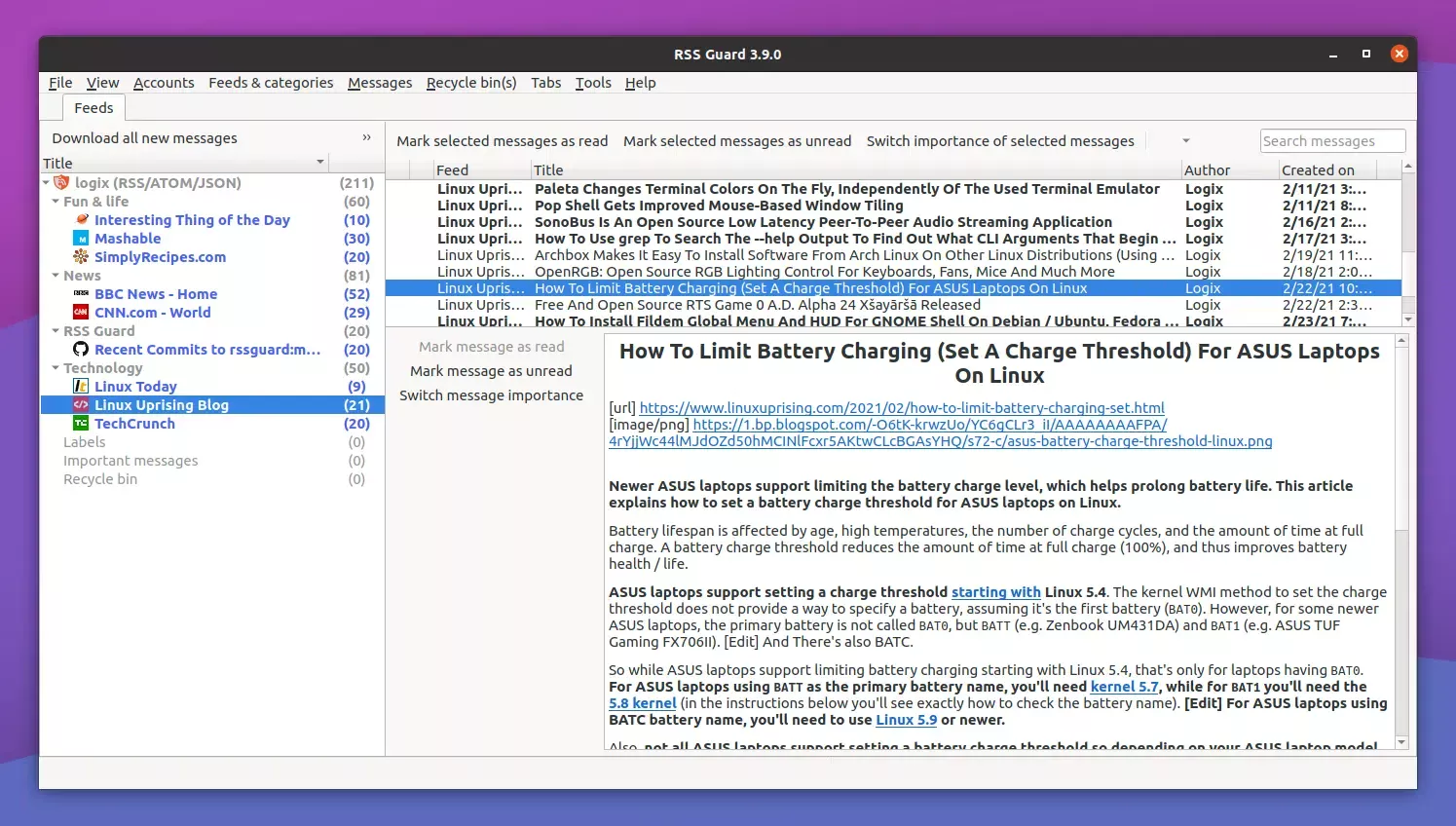The image size is (1456, 826).
Task: Collapse the Fun & life category
Action: (x=56, y=202)
